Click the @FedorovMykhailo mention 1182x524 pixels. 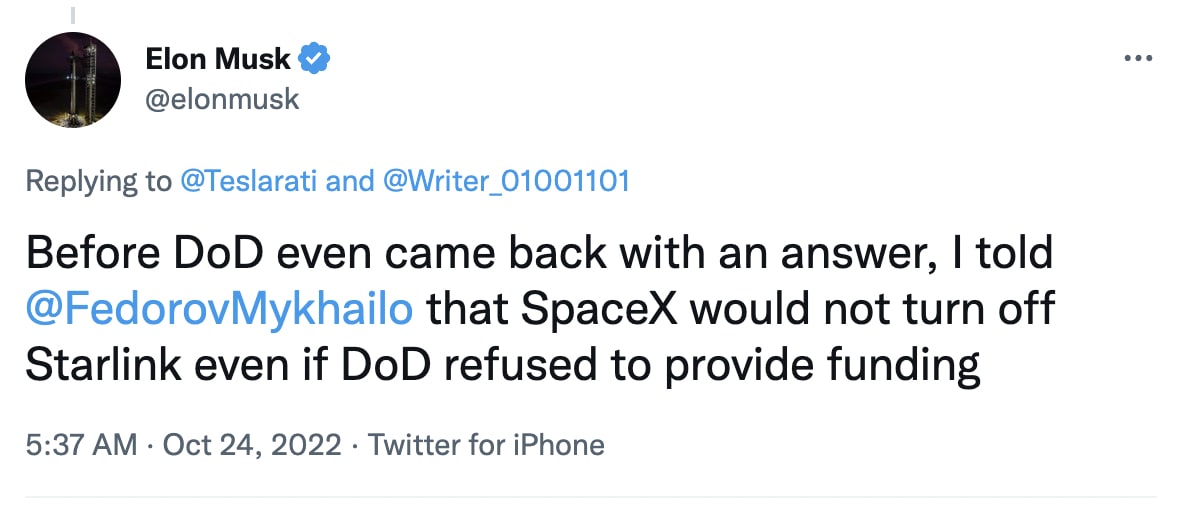click(x=219, y=310)
